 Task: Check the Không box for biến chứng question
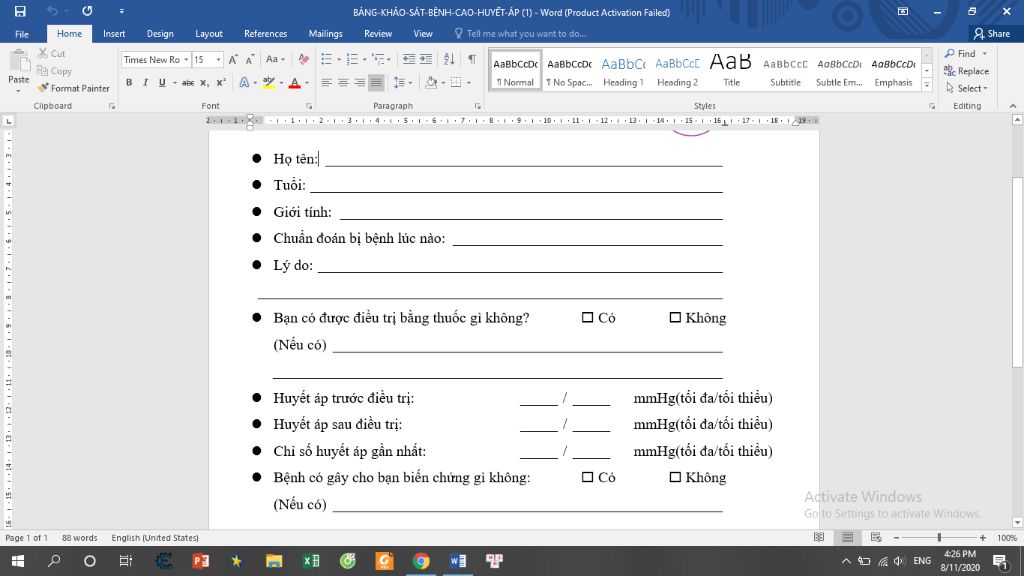(x=675, y=477)
